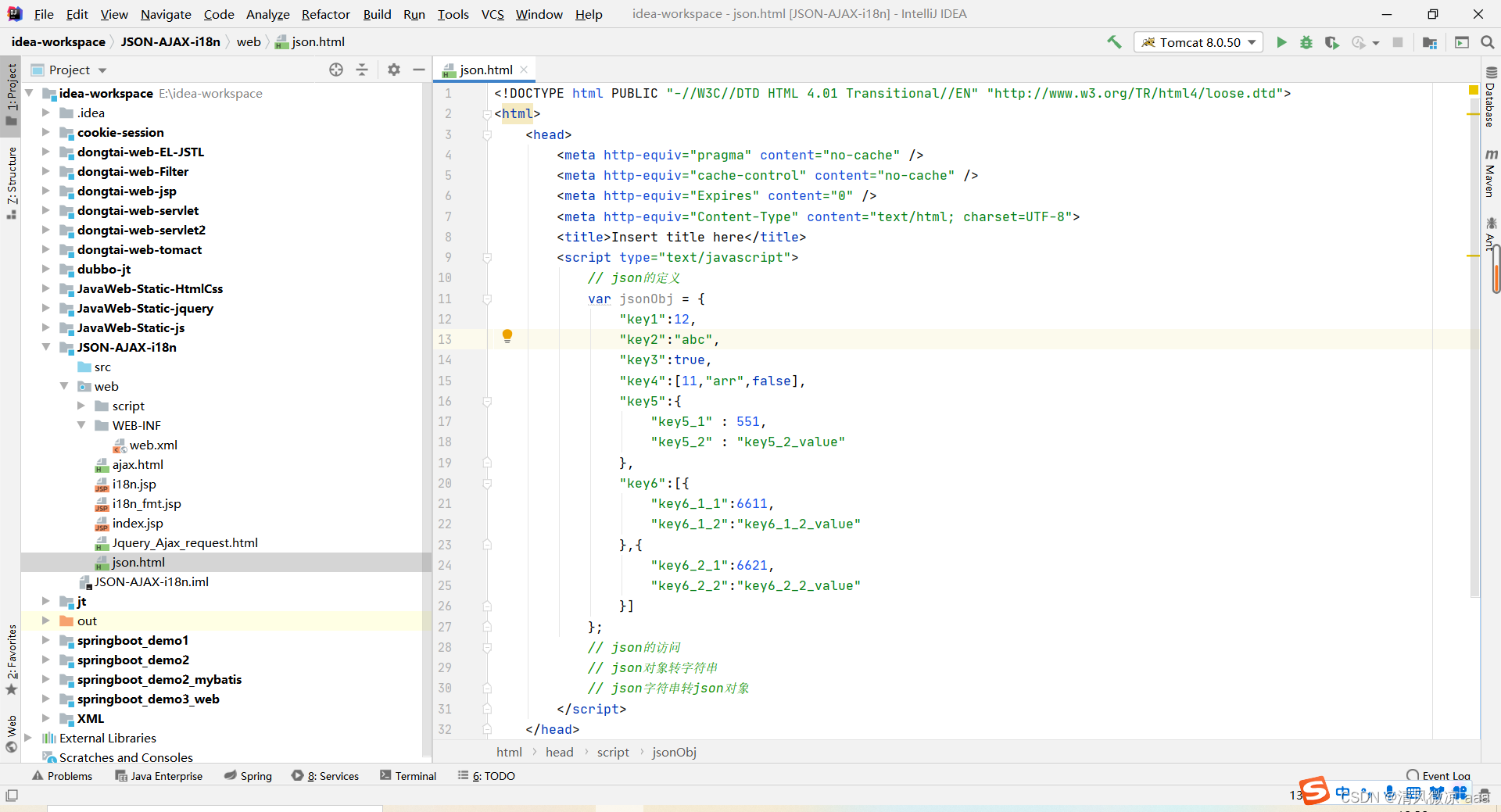Fold the key6 array at line 20
The height and width of the screenshot is (812, 1501).
click(x=487, y=484)
